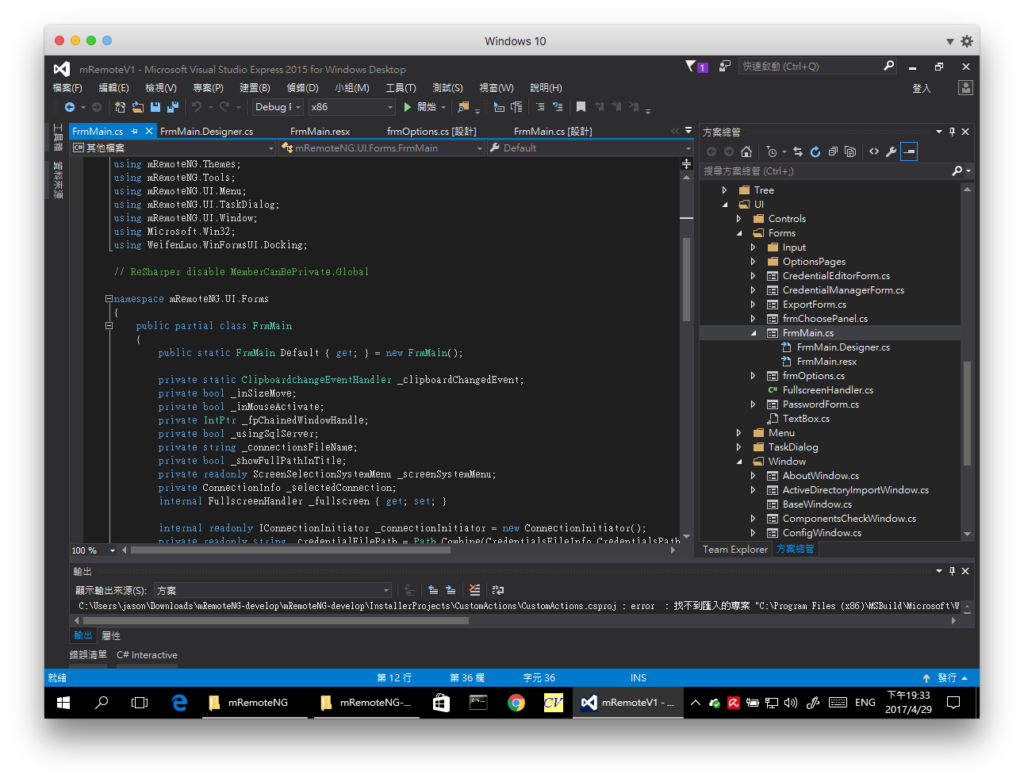Click the Navigate Backward toolbar icon
Image resolution: width=1024 pixels, height=782 pixels.
tap(69, 107)
